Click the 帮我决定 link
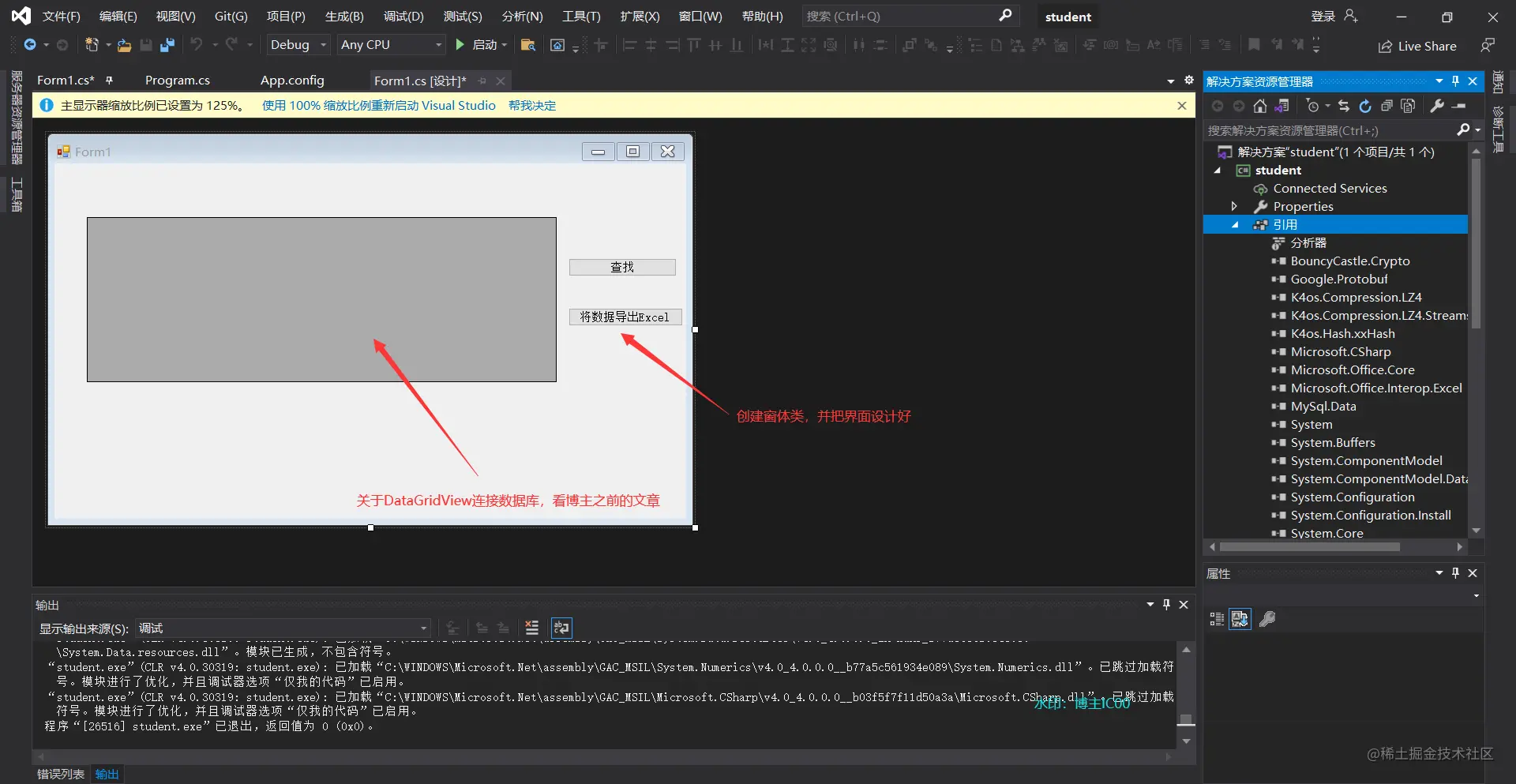The image size is (1516, 784). 532,105
